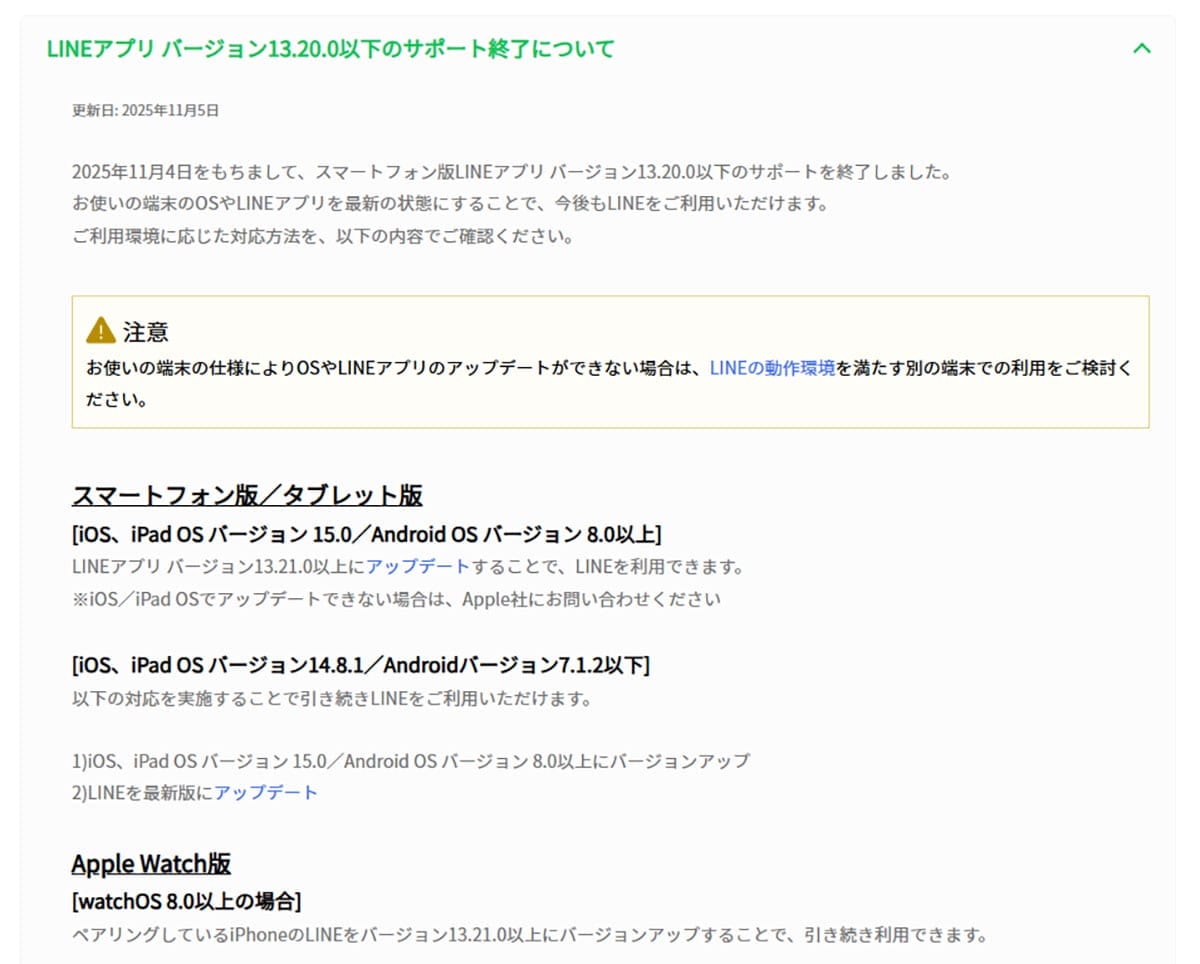Click the green サポート終了について article title
This screenshot has height=964, width=1200.
332,47
